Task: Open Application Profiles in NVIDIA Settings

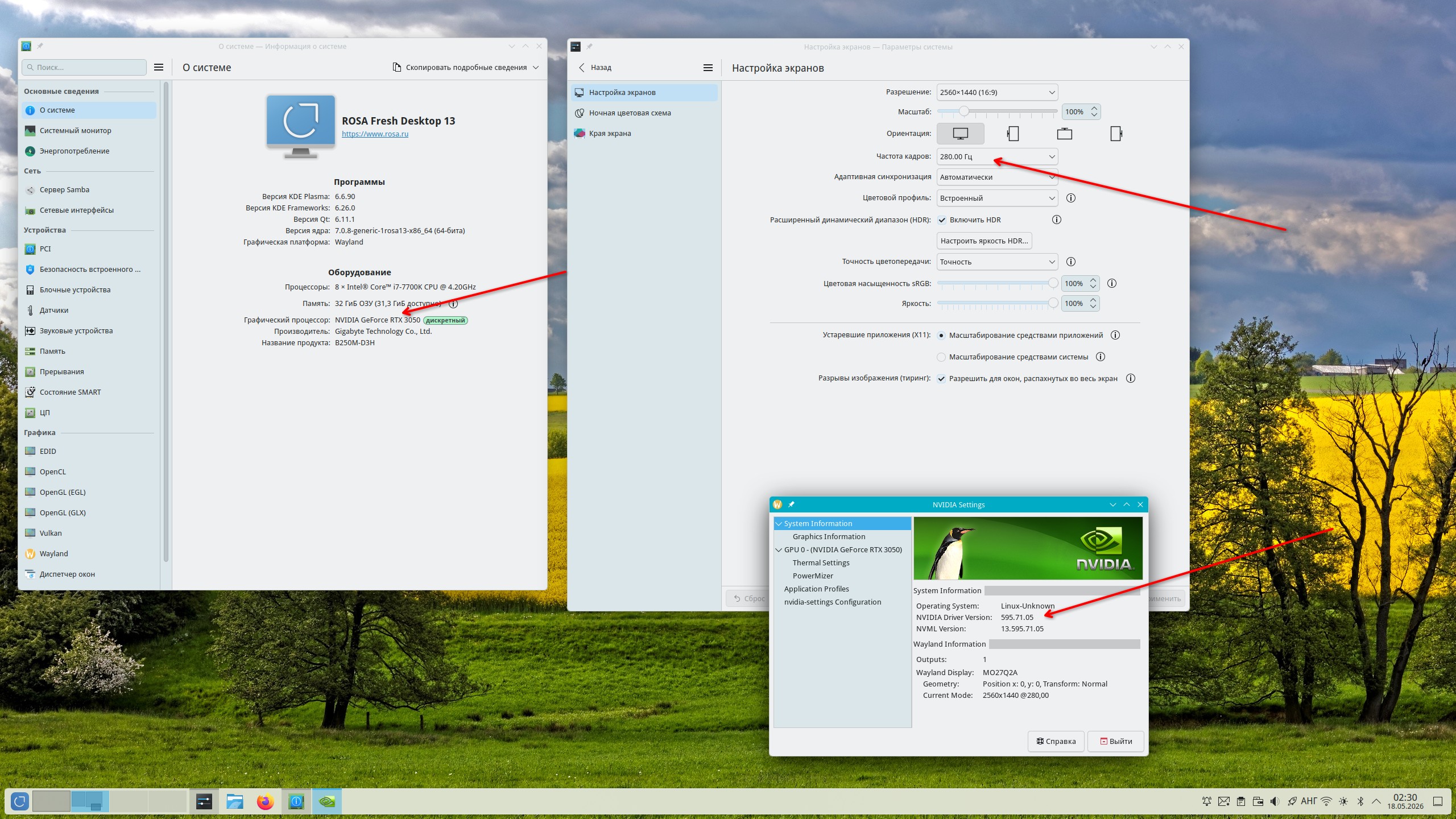Action: 816,589
